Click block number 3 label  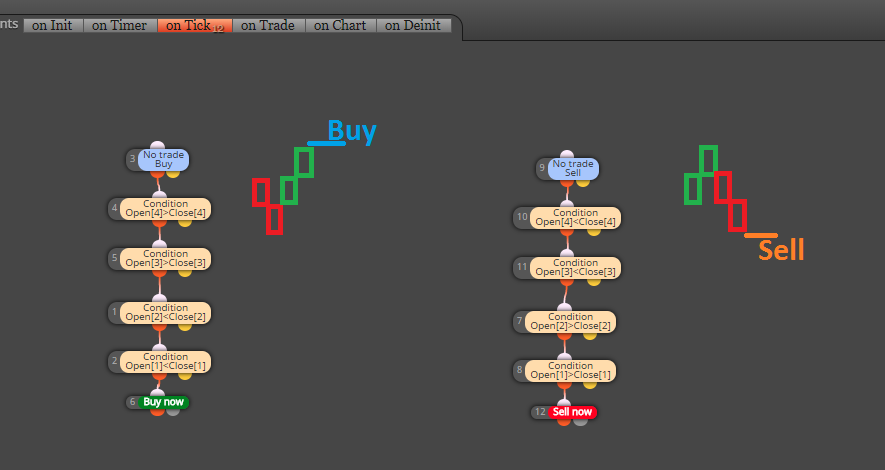[x=133, y=159]
